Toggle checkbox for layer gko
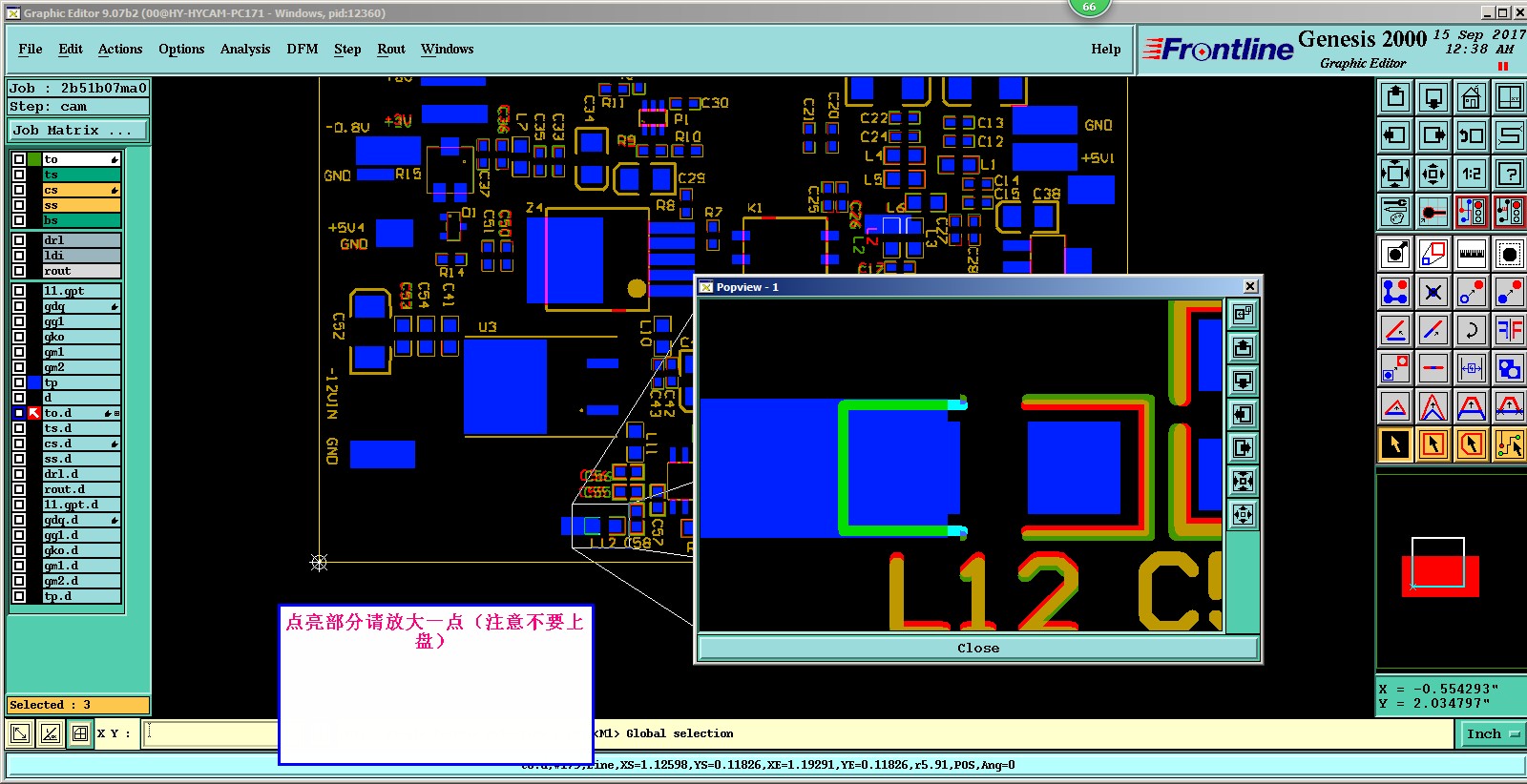This screenshot has width=1527, height=784. pos(19,337)
